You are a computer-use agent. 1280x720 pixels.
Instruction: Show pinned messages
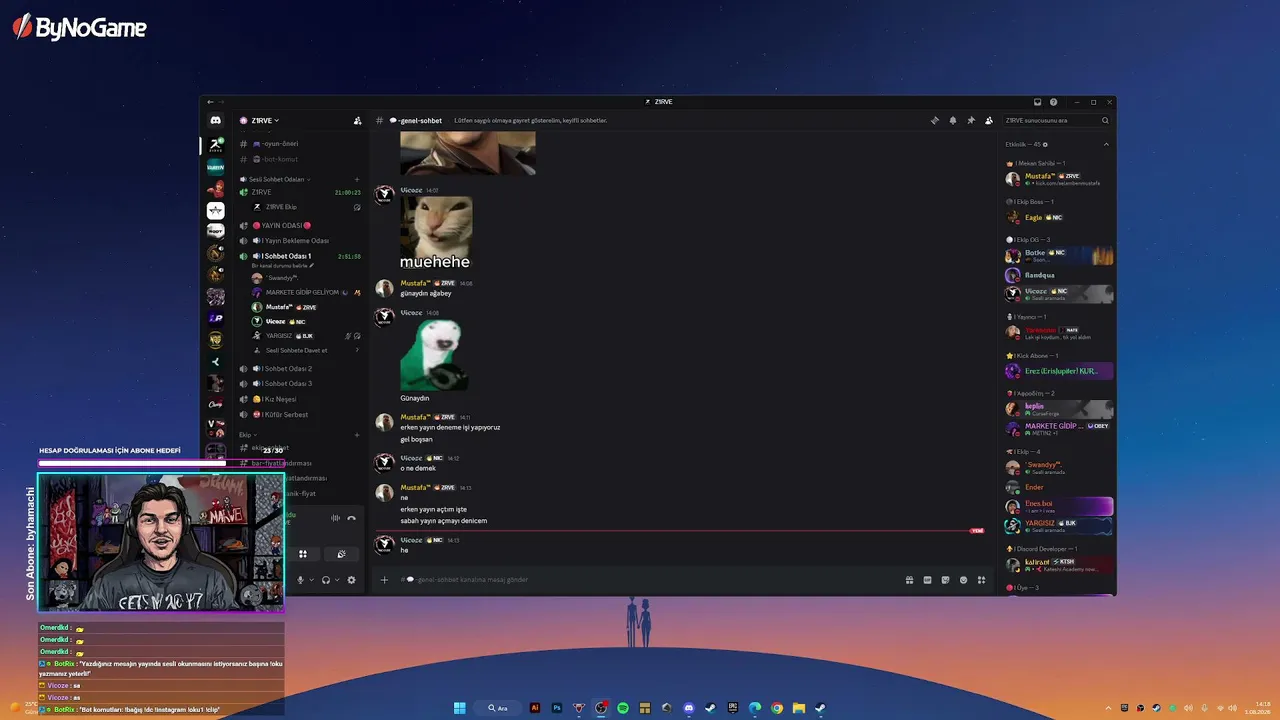(971, 120)
